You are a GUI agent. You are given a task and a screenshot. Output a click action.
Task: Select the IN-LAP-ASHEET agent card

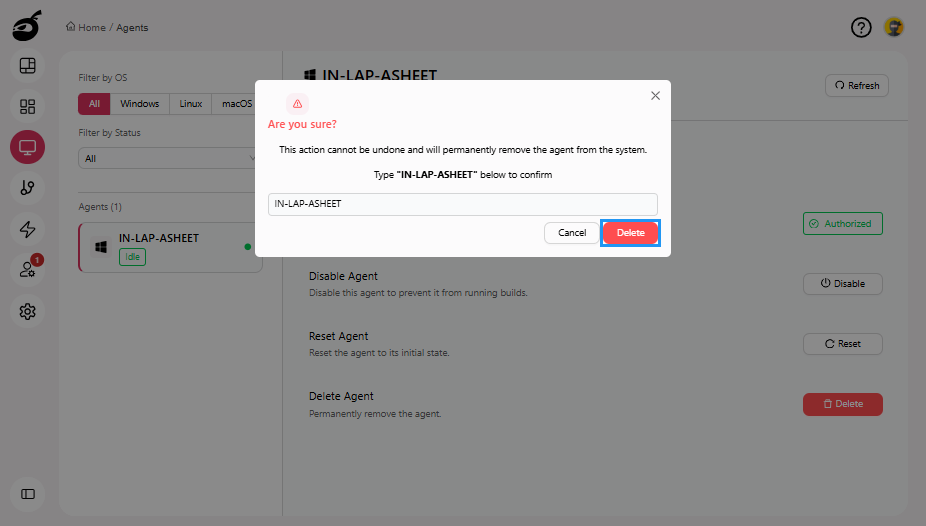(170, 247)
